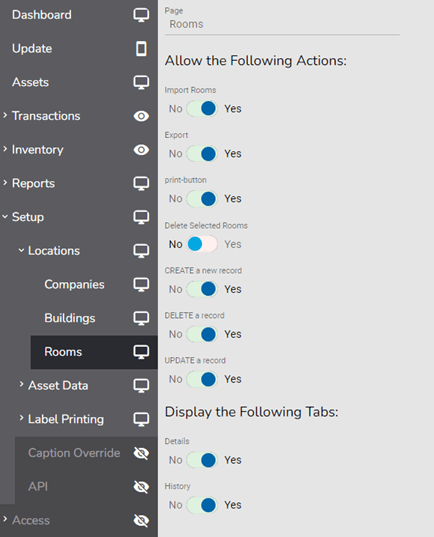
Task: Click the Page name field showing Rooms
Action: point(282,24)
